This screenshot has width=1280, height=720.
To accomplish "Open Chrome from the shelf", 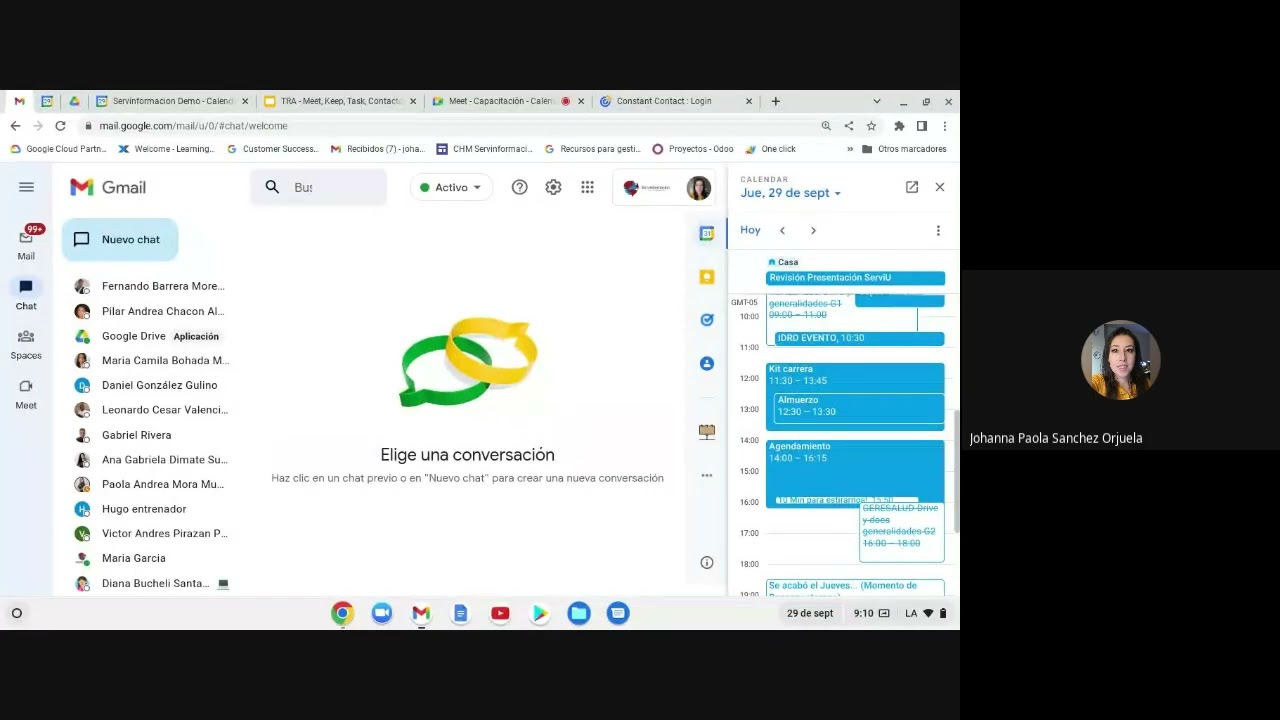I will click(342, 613).
